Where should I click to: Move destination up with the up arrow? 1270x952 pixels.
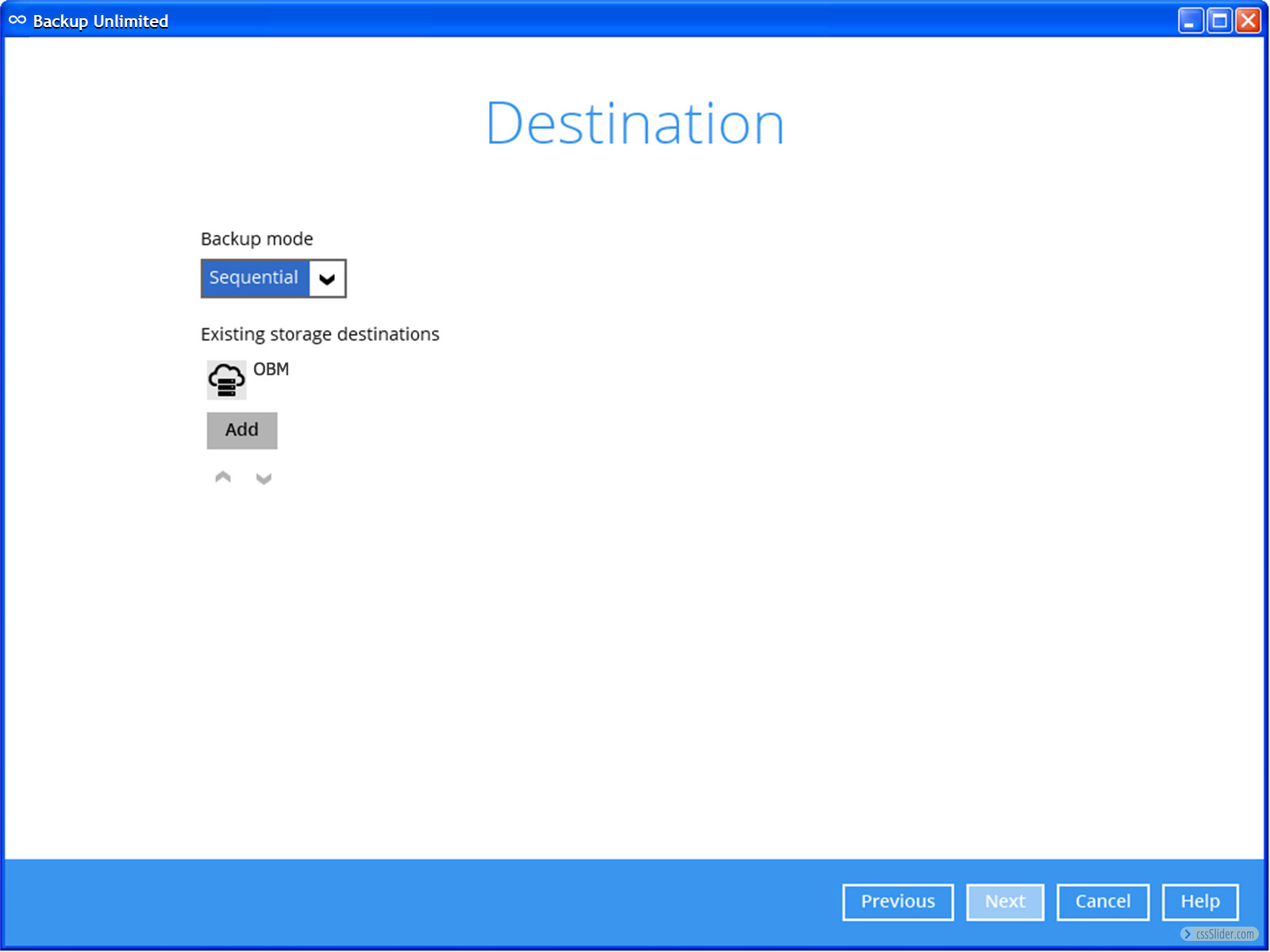click(x=223, y=478)
